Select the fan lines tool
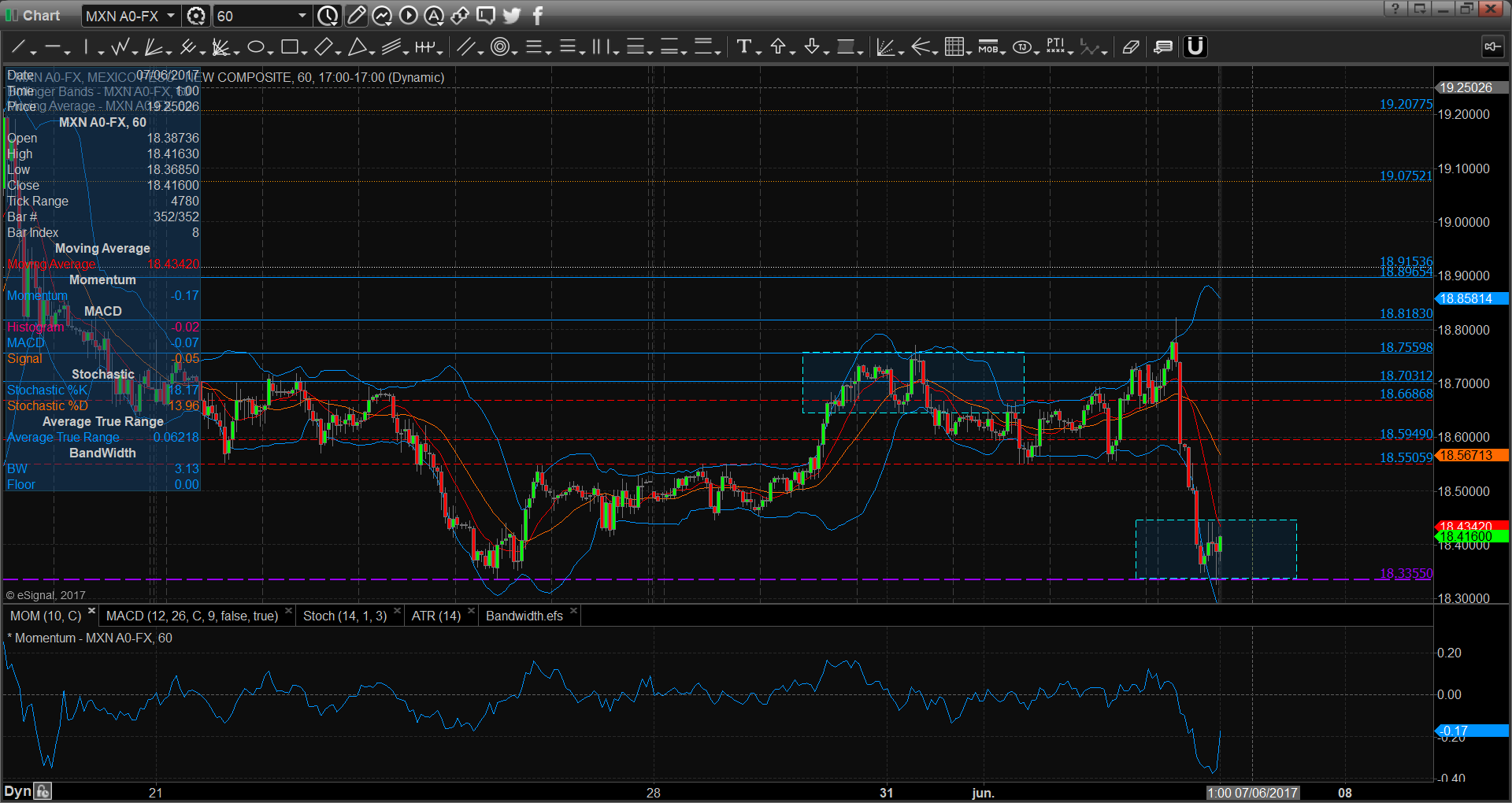Screen dimensions: 1512x803 [154, 47]
